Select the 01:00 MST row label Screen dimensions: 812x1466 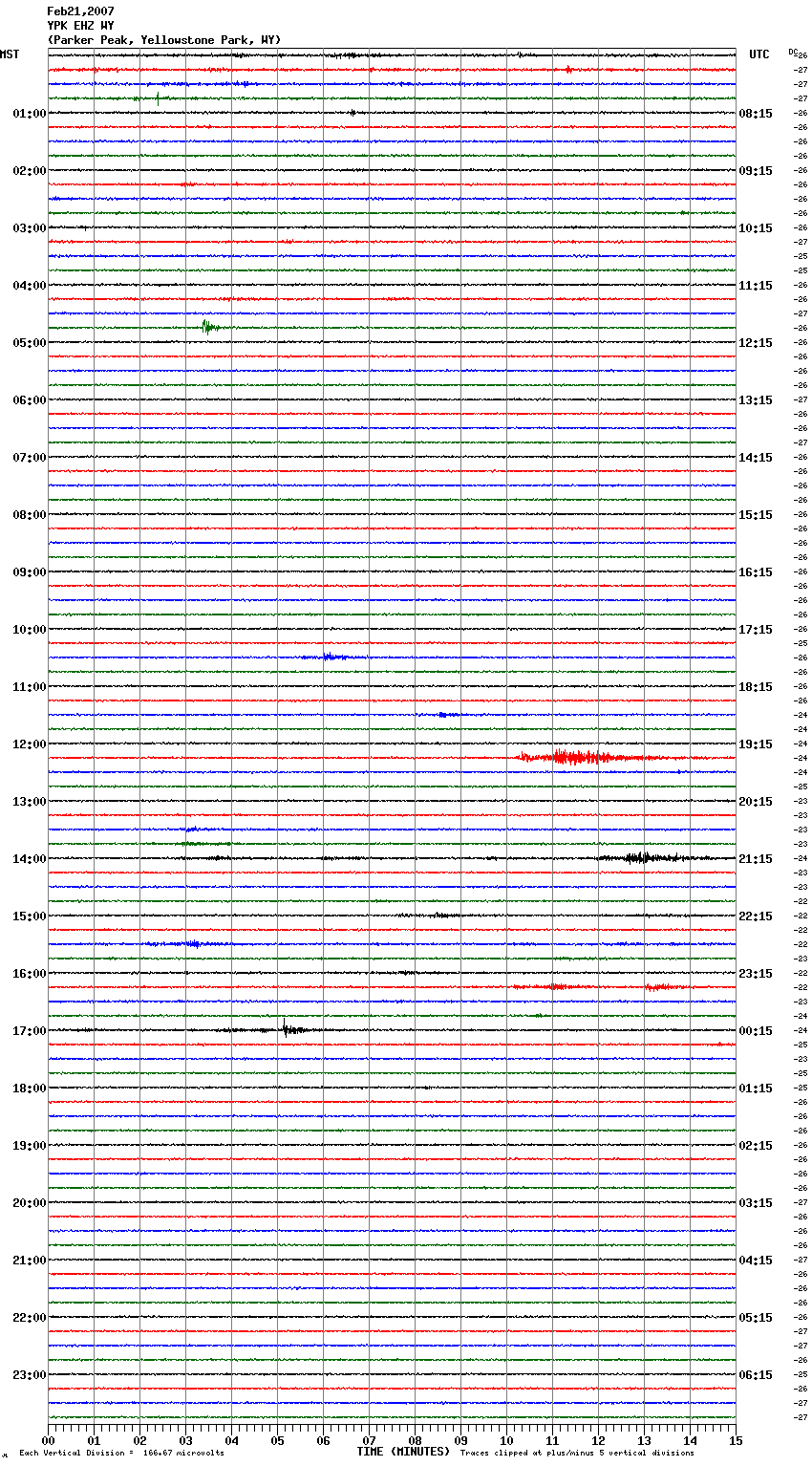pyautogui.click(x=29, y=114)
